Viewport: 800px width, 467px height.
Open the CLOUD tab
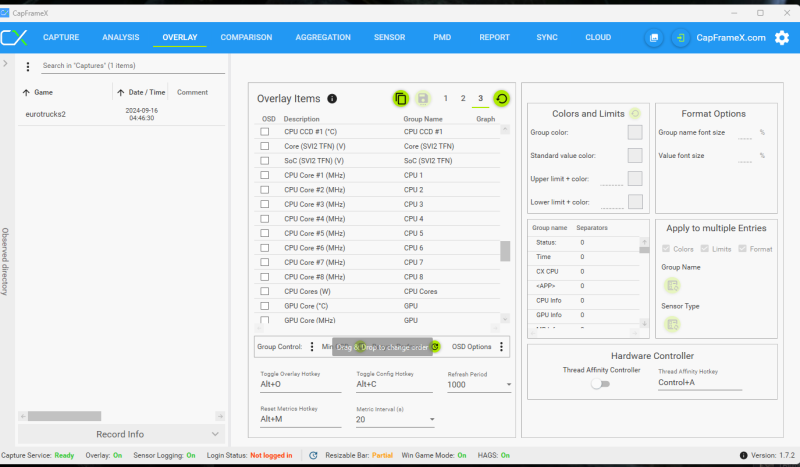coord(598,37)
